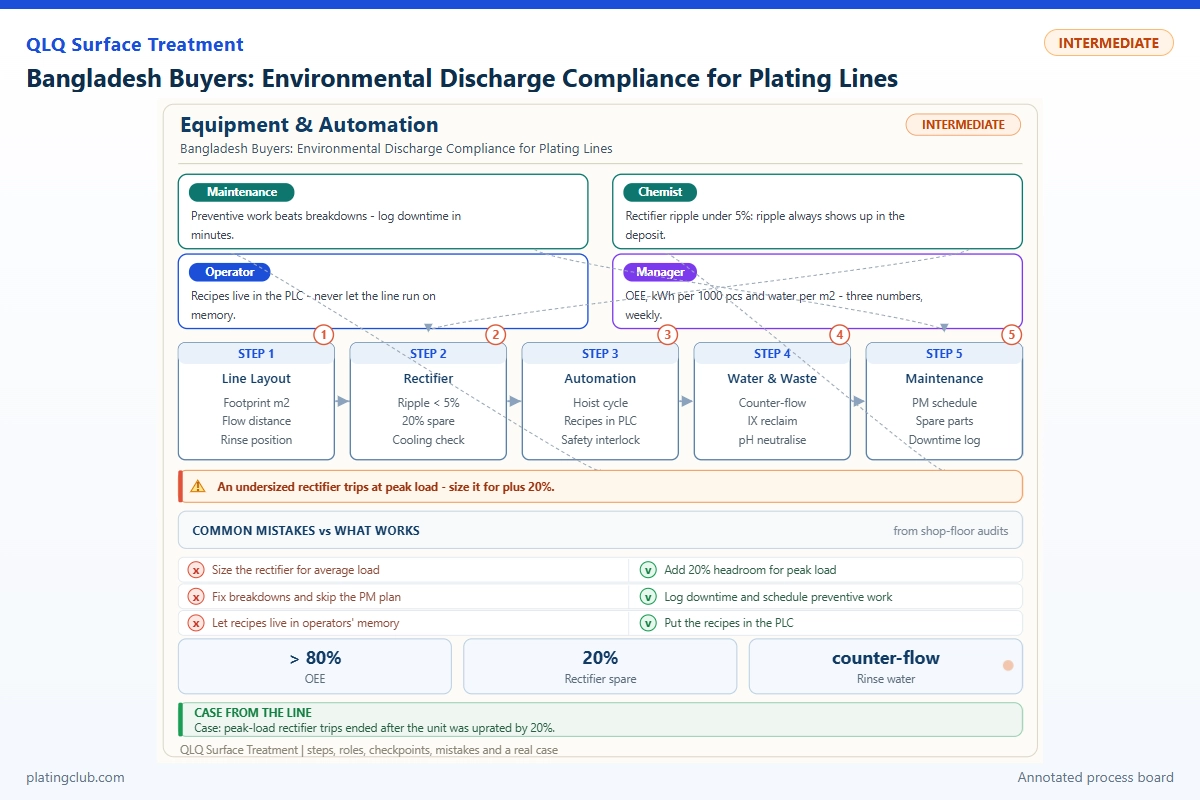This screenshot has height=800, width=1200.
Task: Click the 'Line Layout' step title
Action: click(256, 379)
